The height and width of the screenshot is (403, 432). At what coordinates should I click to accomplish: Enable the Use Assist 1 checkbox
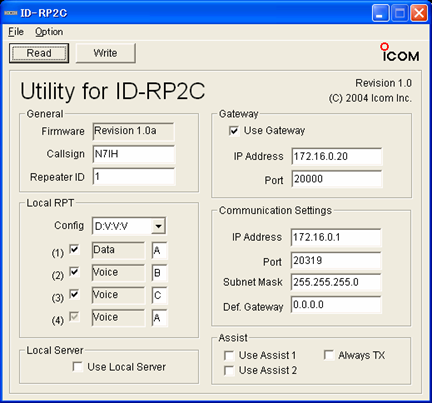tap(229, 356)
